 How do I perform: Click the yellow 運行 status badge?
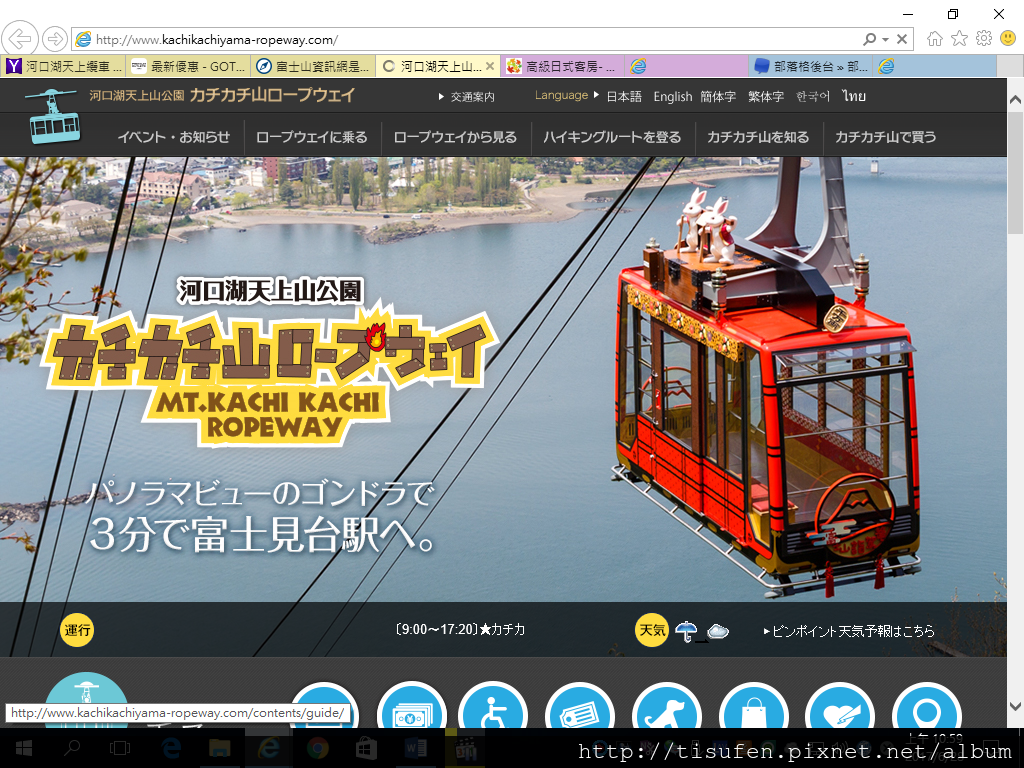77,630
